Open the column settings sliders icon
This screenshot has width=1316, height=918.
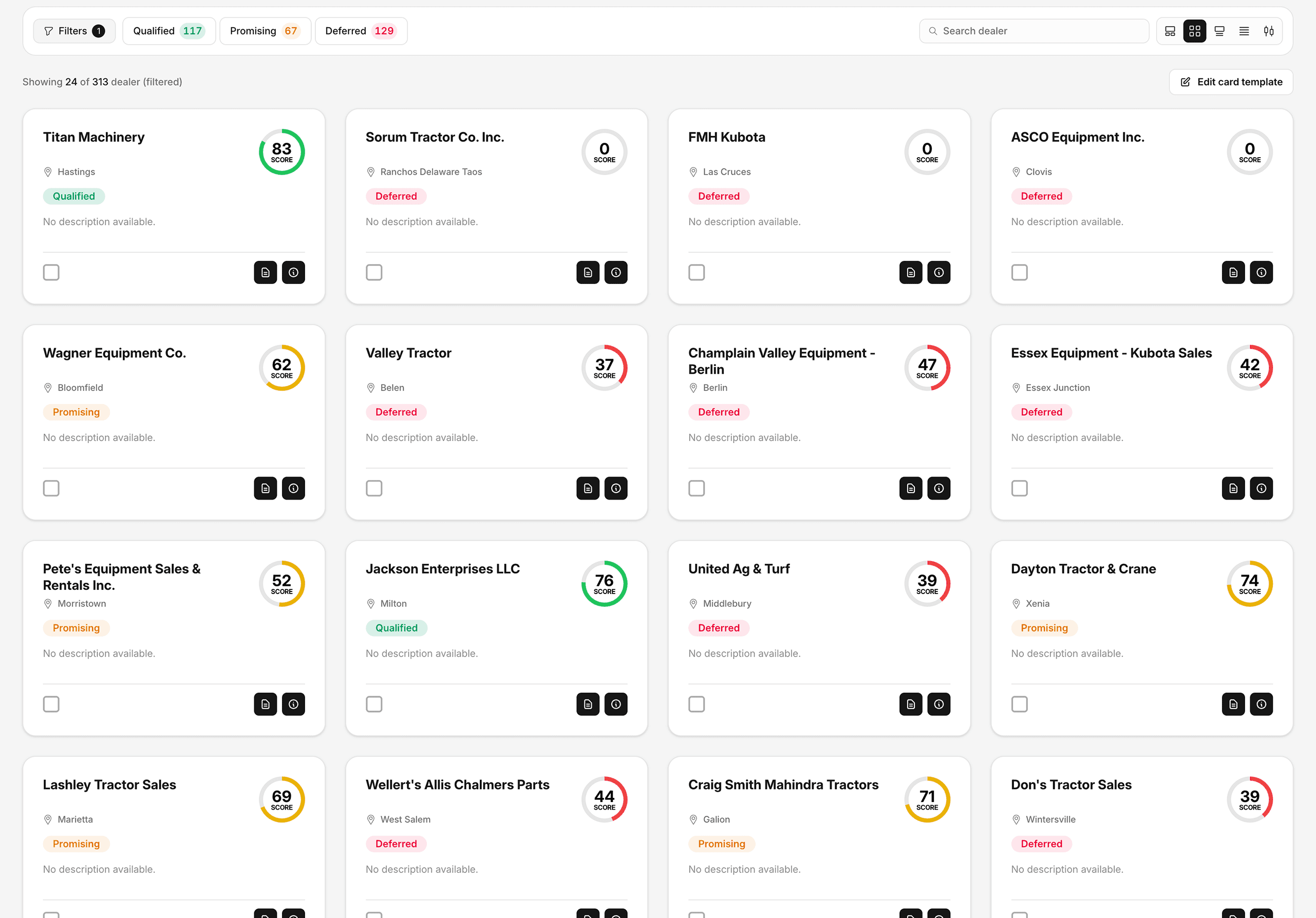[x=1268, y=31]
